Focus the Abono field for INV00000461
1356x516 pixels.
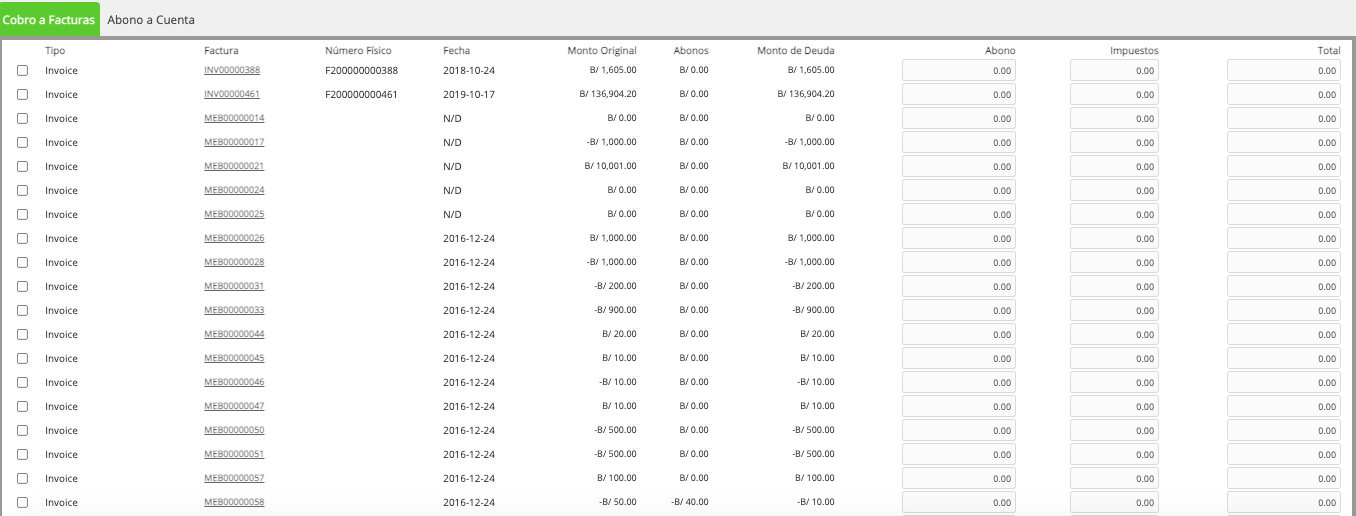click(x=959, y=95)
